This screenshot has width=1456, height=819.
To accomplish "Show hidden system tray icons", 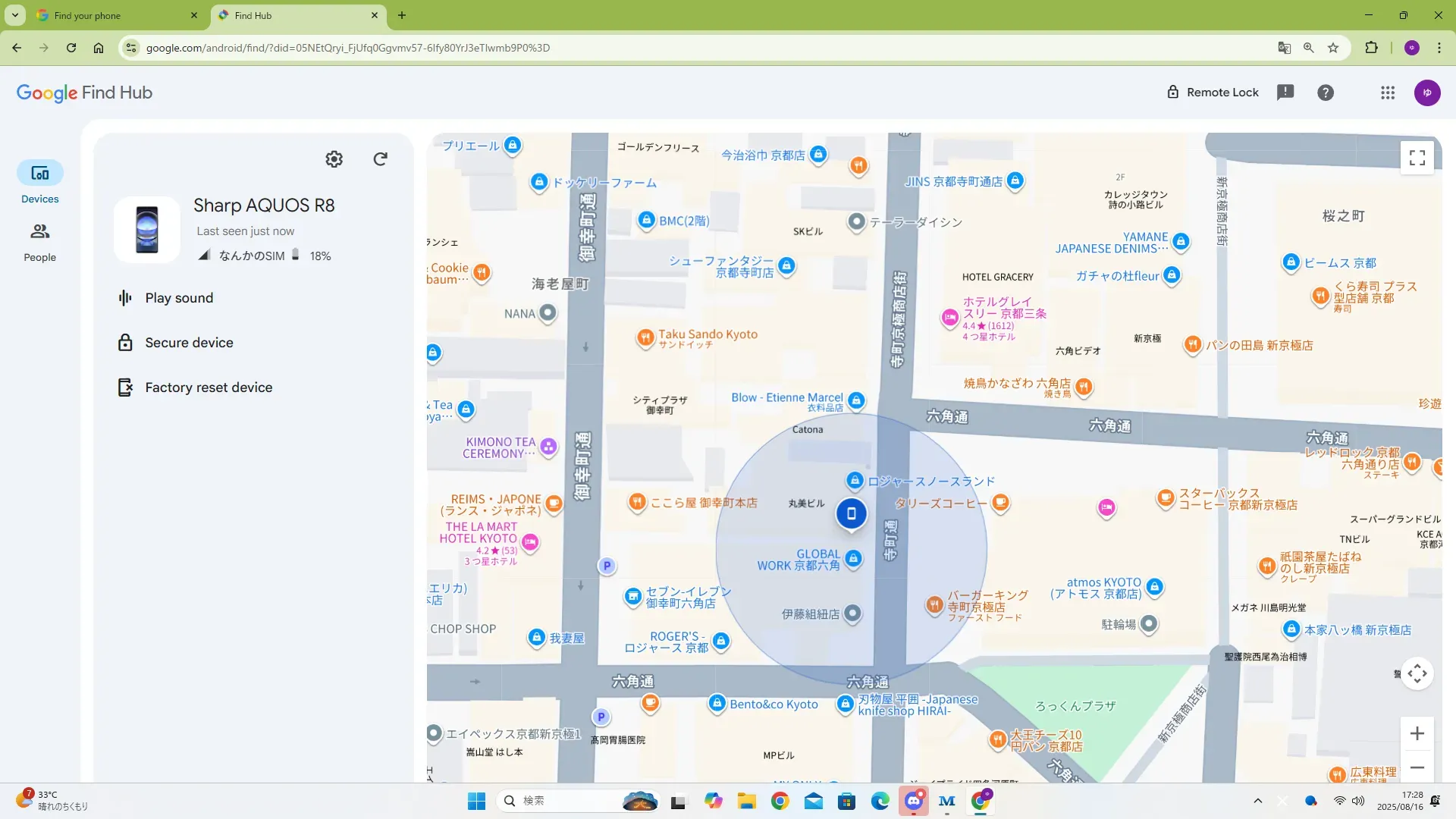I will (x=1257, y=801).
